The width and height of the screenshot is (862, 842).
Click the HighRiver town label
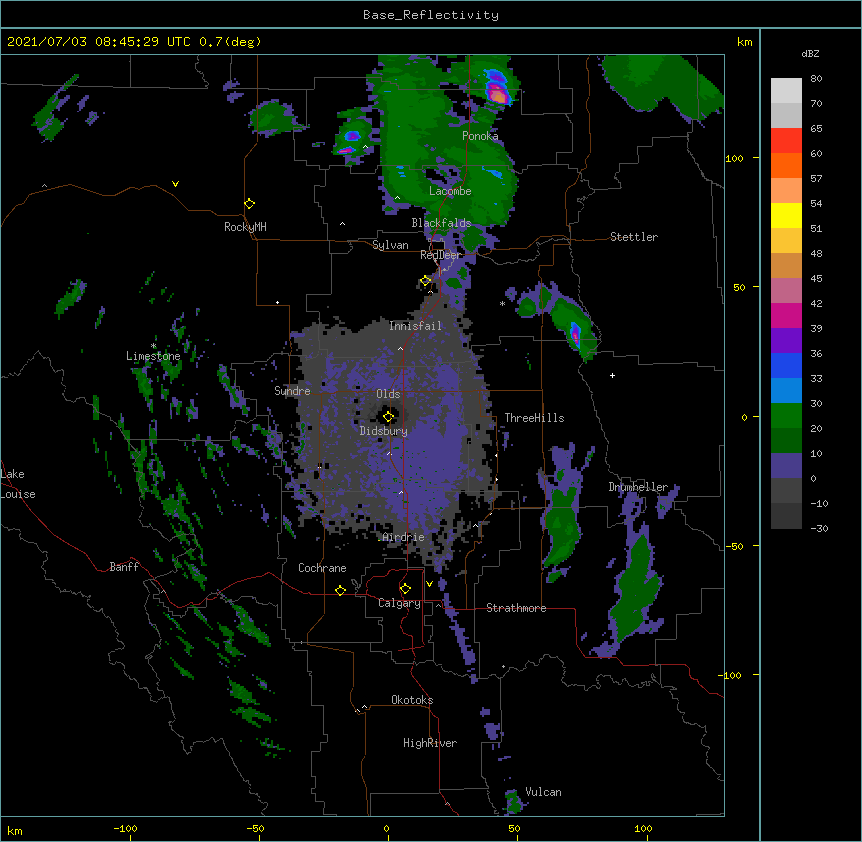click(430, 743)
